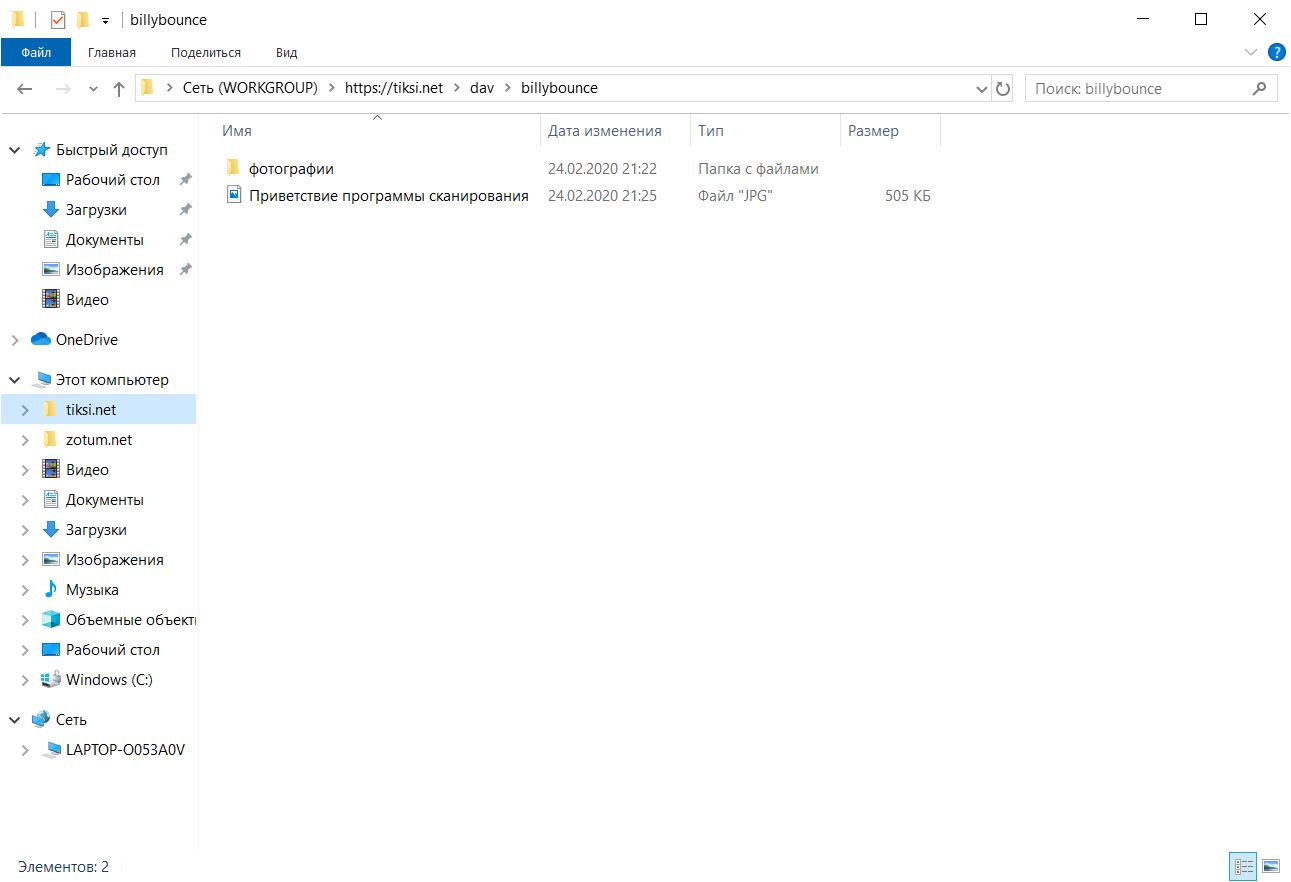Click the dav breadcrumb in address bar
This screenshot has width=1291, height=882.
[482, 88]
